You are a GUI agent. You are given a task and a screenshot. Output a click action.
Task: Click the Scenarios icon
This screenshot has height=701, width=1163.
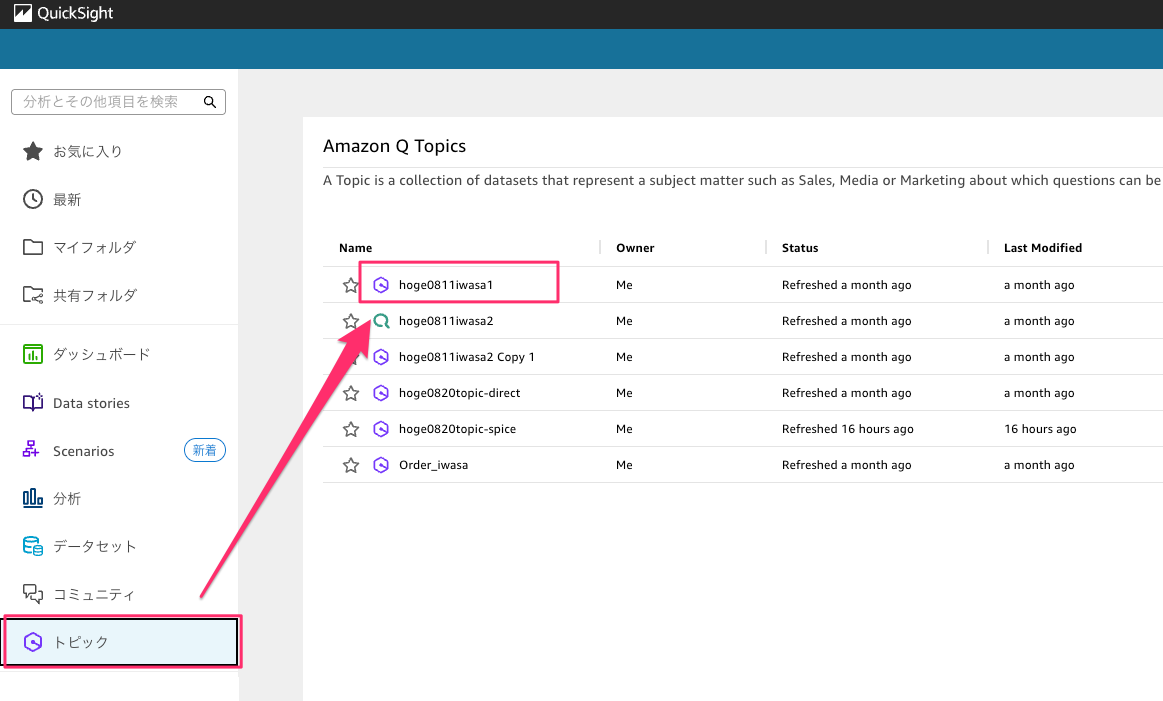(31, 450)
